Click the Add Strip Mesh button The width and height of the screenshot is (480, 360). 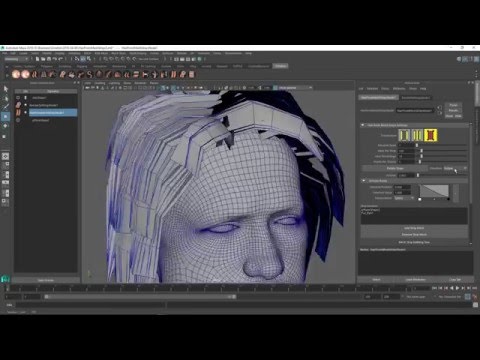(x=414, y=228)
